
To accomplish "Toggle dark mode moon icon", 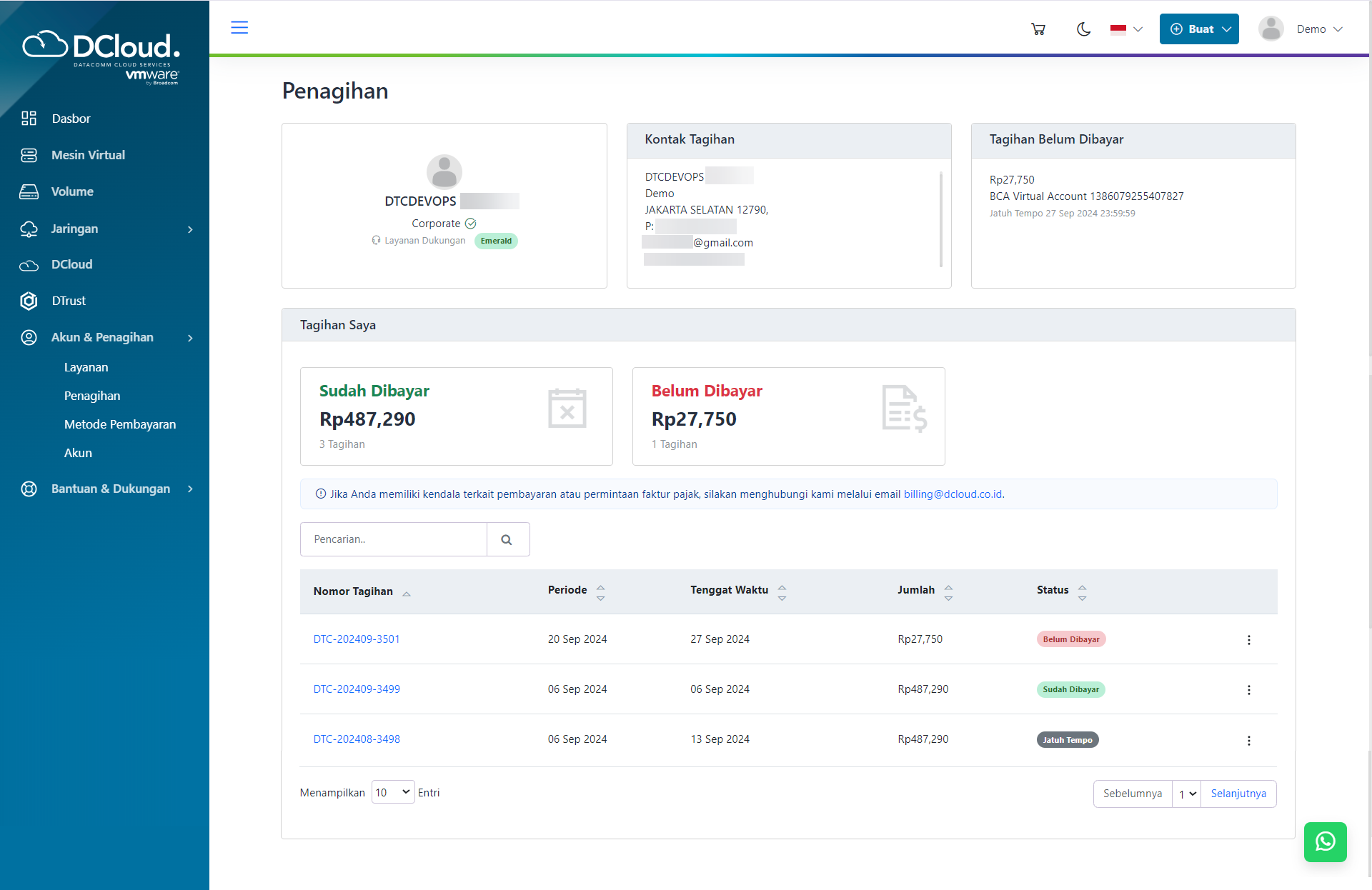I will pyautogui.click(x=1083, y=29).
